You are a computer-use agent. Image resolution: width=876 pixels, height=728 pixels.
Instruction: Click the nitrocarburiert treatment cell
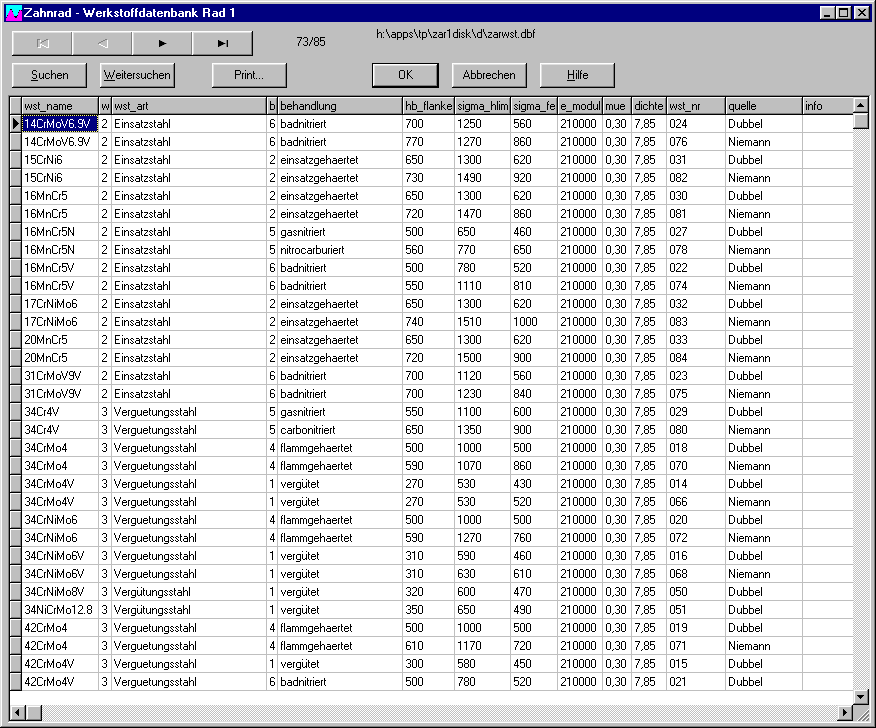(340, 250)
